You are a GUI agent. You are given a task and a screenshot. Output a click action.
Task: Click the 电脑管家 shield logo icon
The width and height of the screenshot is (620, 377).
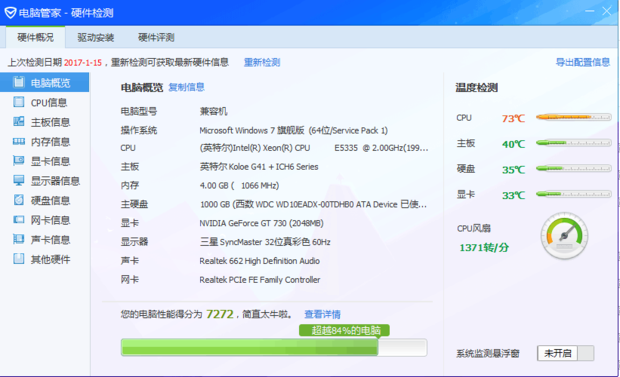click(10, 13)
